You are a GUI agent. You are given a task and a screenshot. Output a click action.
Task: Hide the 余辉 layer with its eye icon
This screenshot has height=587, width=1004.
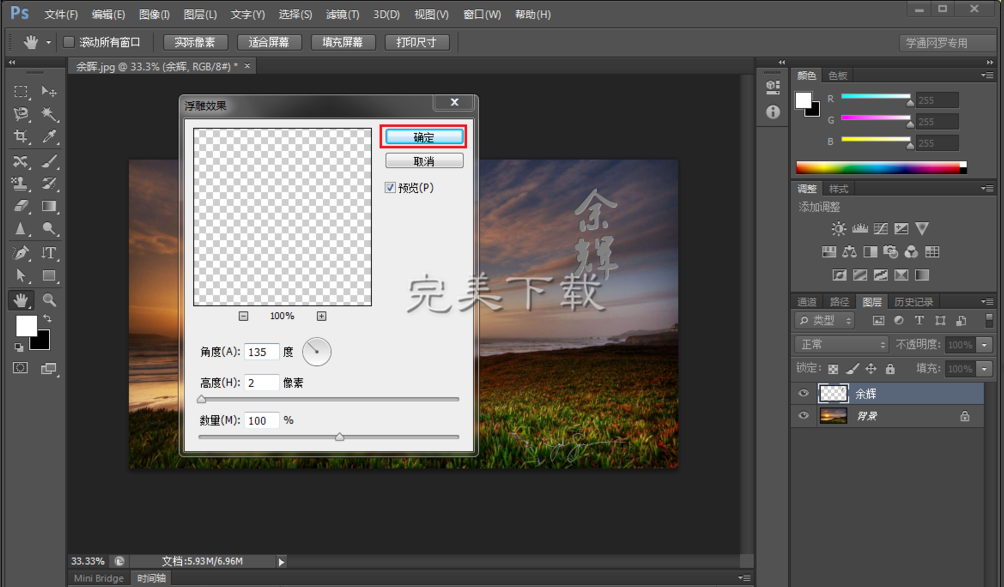tap(803, 394)
